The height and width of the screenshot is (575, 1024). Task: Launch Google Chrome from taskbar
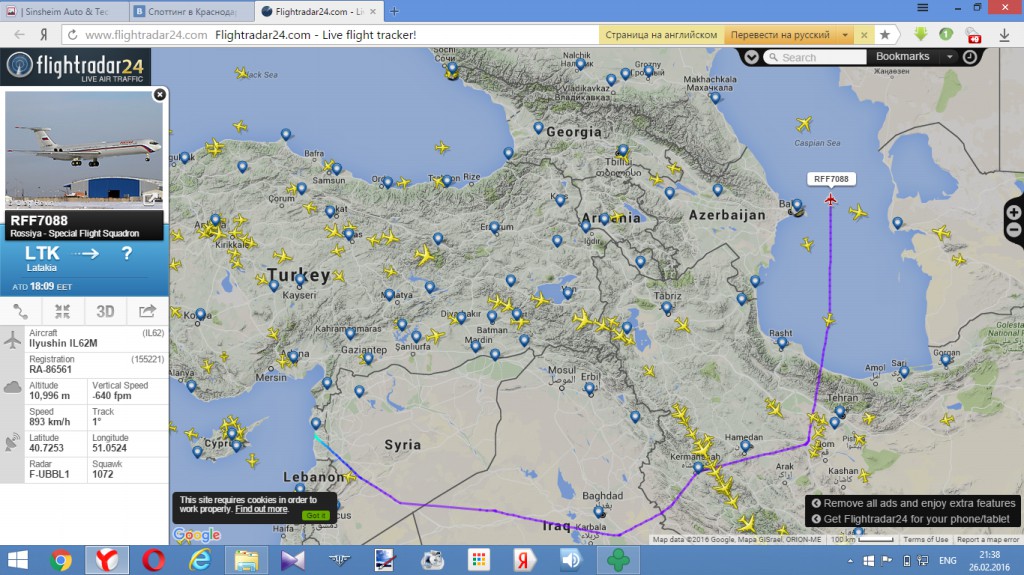click(60, 561)
